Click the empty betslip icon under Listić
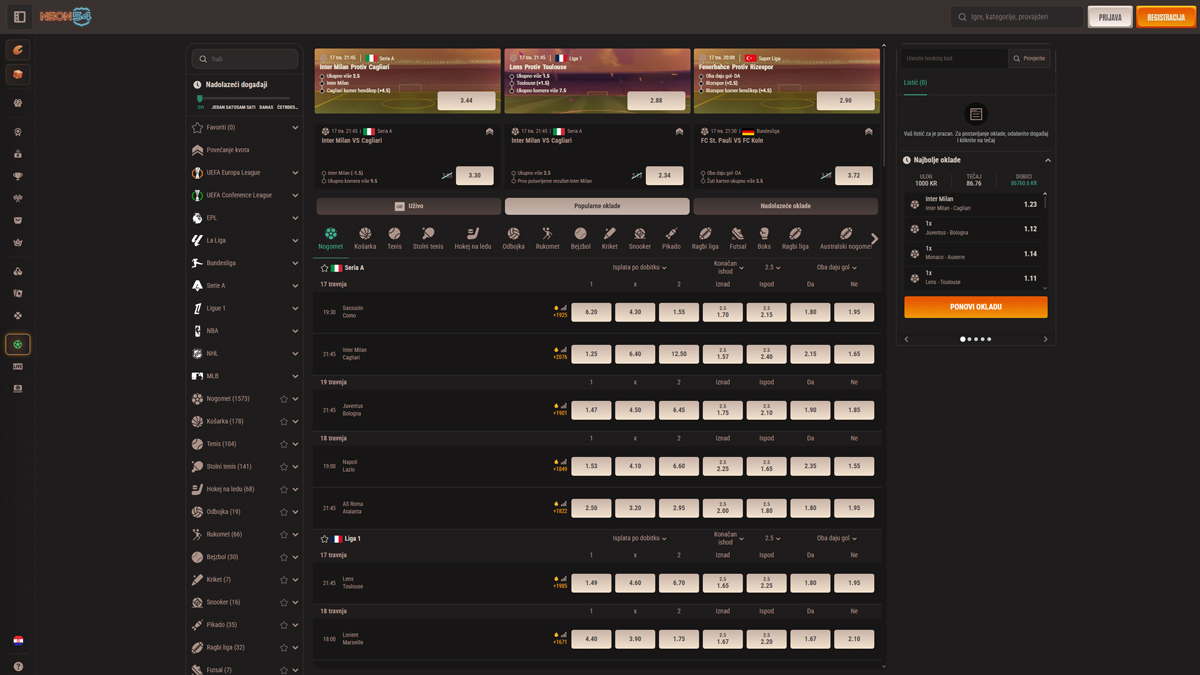The width and height of the screenshot is (1200, 675). point(976,114)
